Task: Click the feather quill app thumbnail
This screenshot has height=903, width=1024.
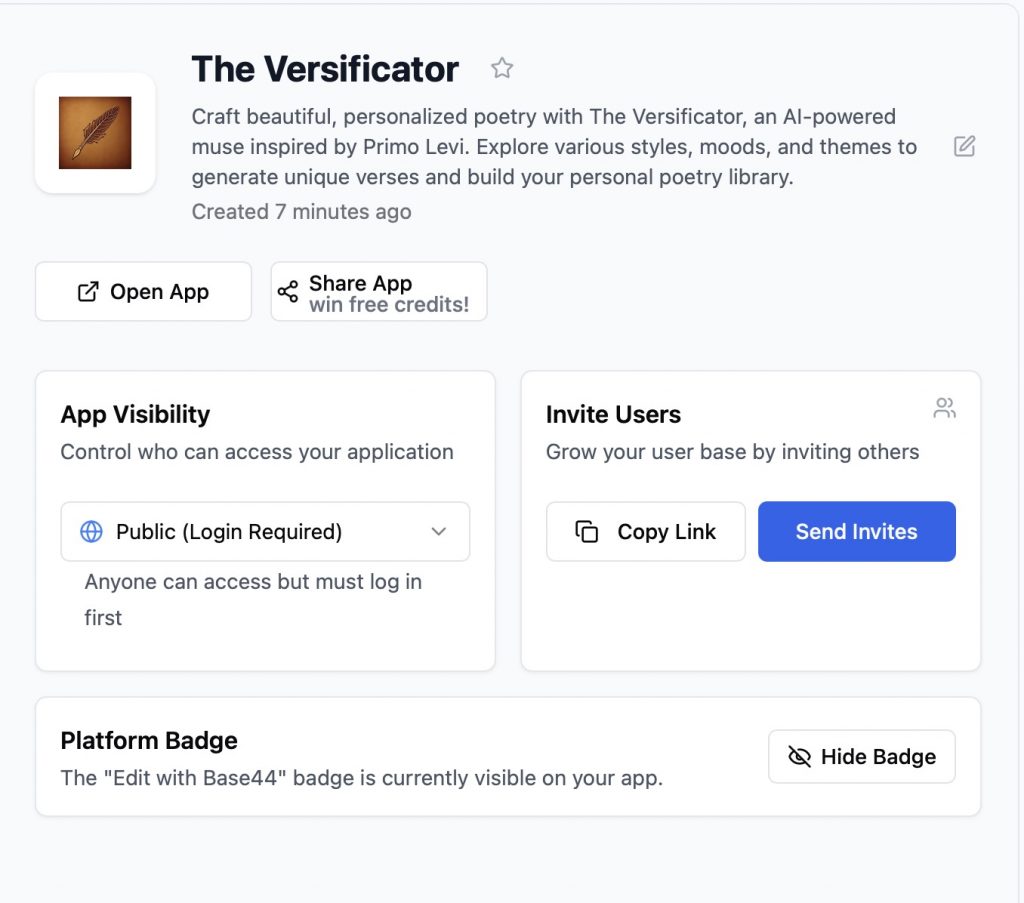Action: [95, 133]
